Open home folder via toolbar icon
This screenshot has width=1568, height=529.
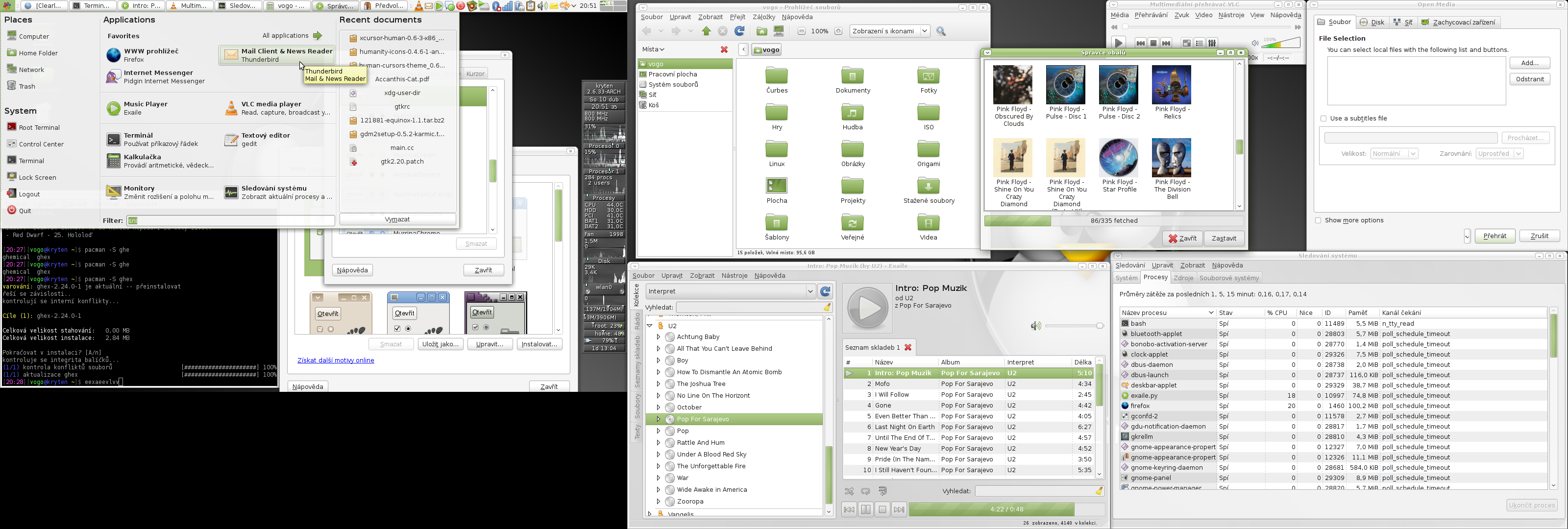(x=761, y=31)
